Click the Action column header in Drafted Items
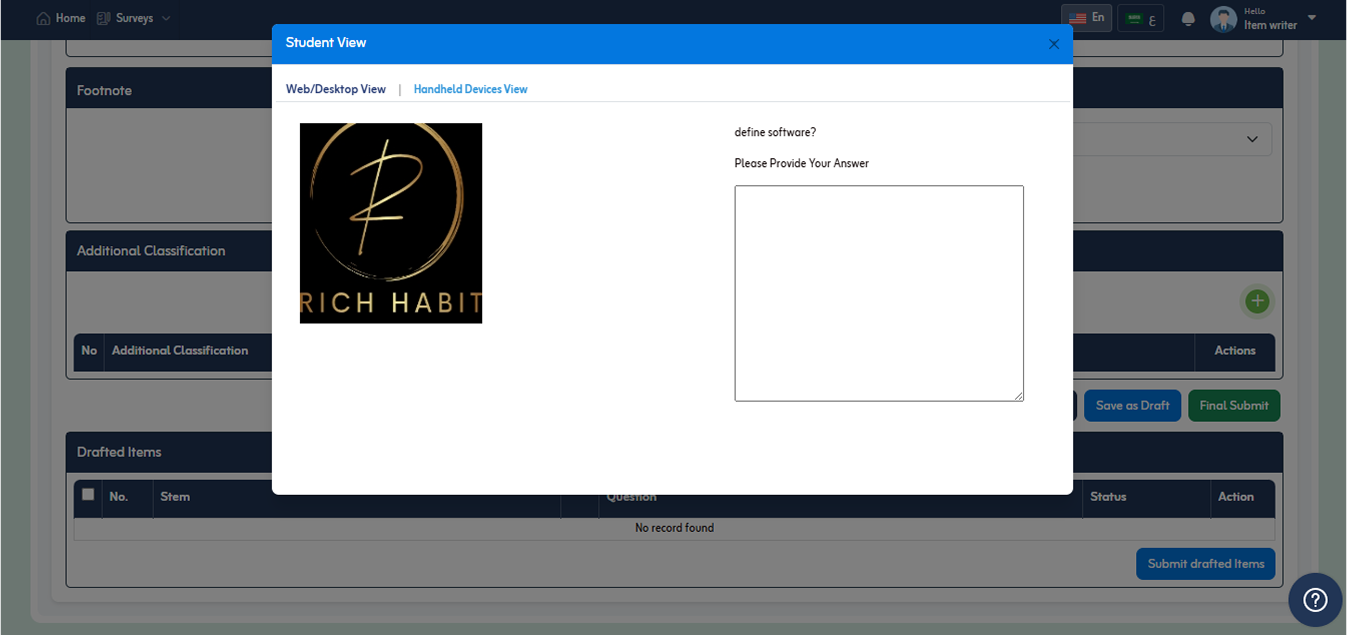This screenshot has height=635, width=1347. point(1236,497)
